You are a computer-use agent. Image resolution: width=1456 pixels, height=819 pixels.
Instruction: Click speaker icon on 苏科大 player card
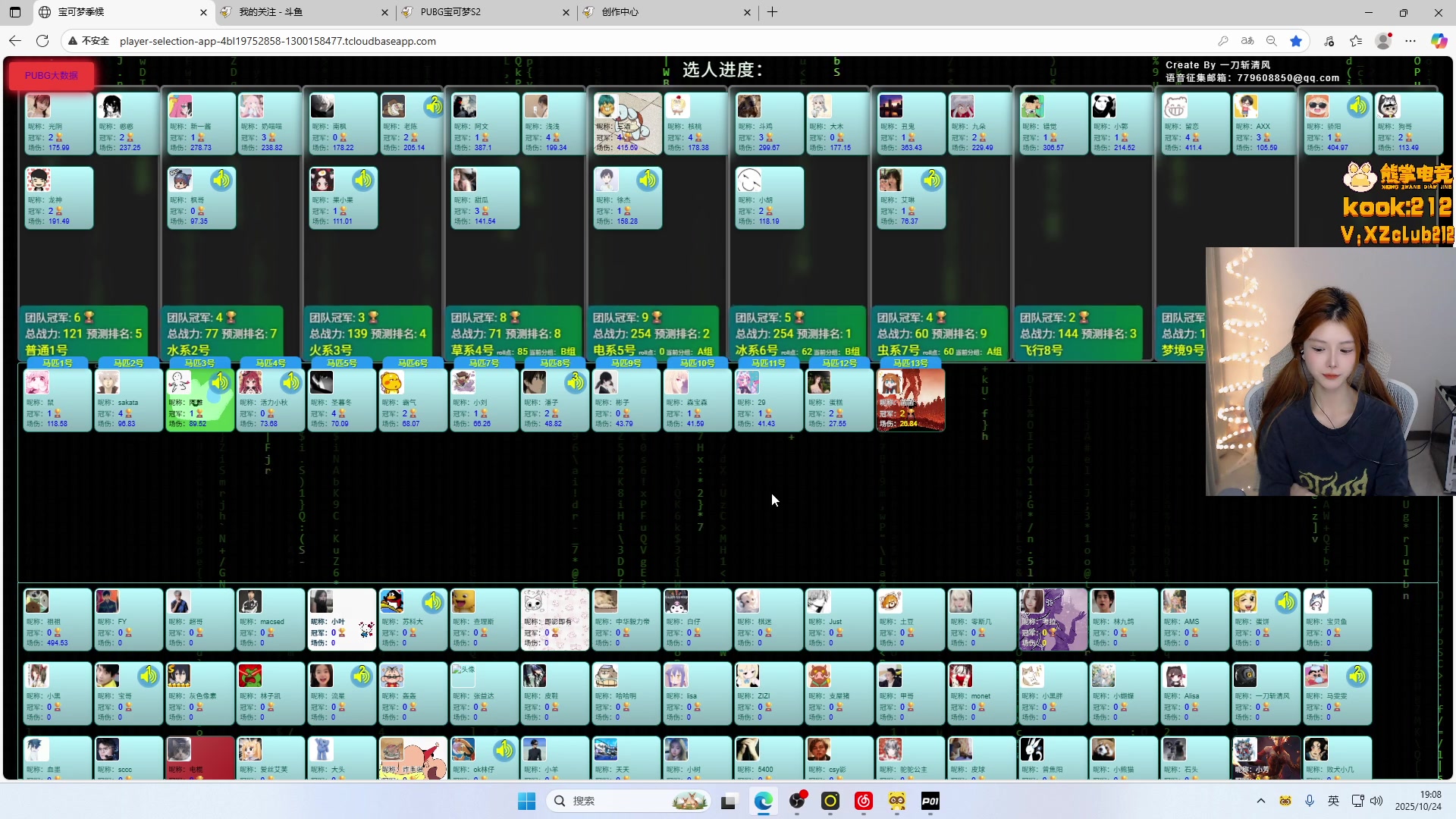[x=433, y=602]
